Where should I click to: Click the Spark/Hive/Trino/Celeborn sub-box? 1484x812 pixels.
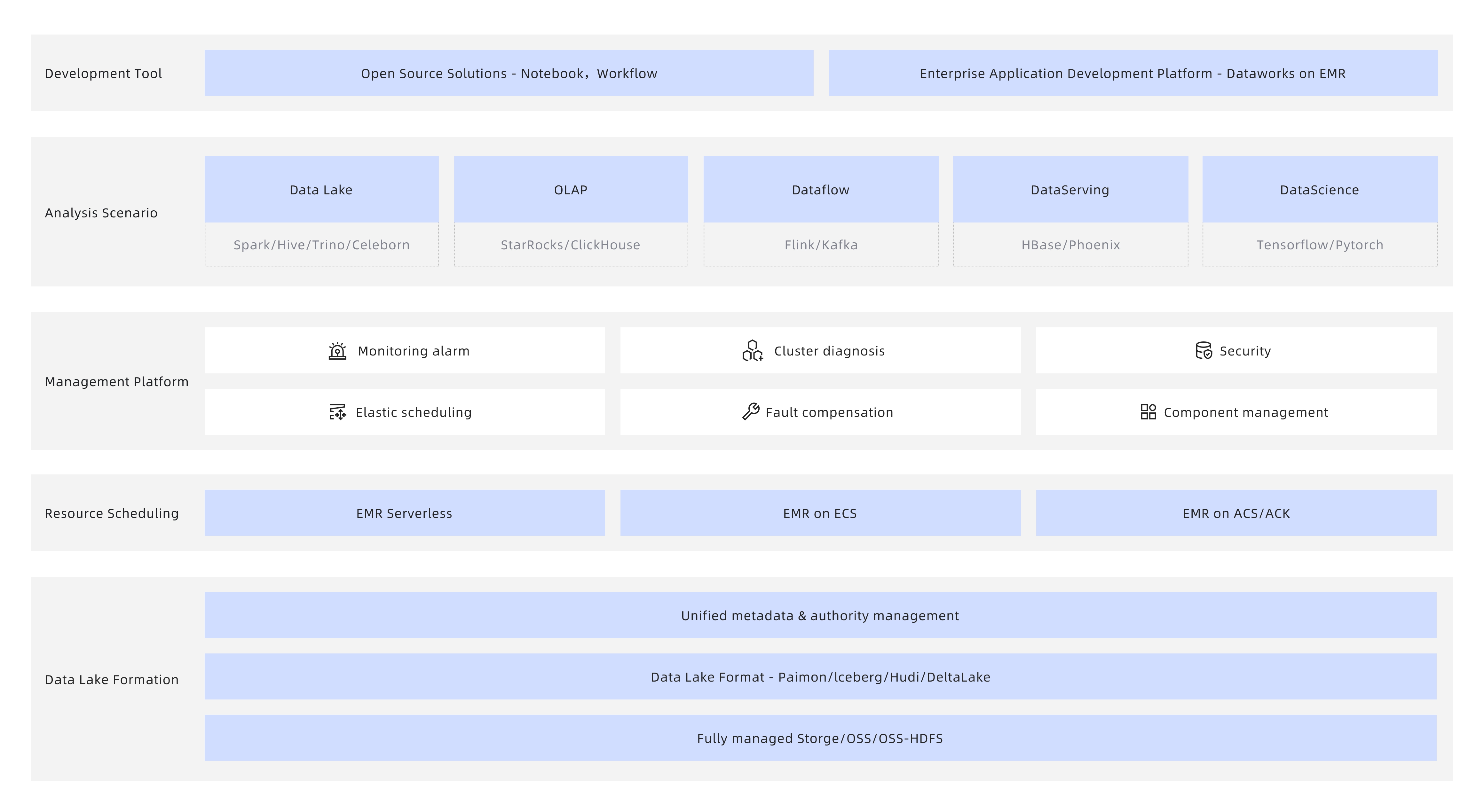pos(321,245)
